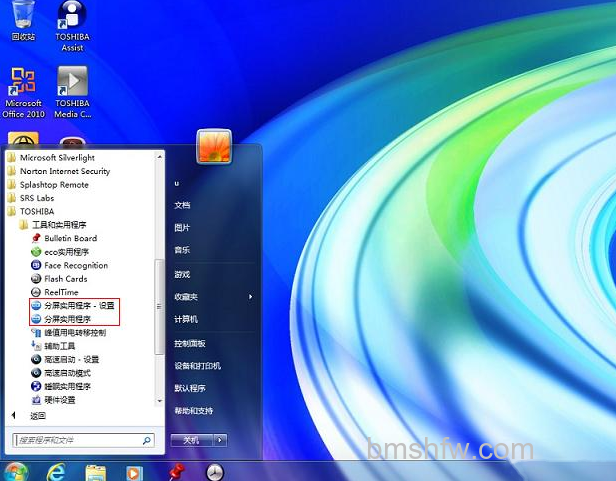
Task: Click the 峰值用电转移控制 icon
Action: pyautogui.click(x=36, y=333)
